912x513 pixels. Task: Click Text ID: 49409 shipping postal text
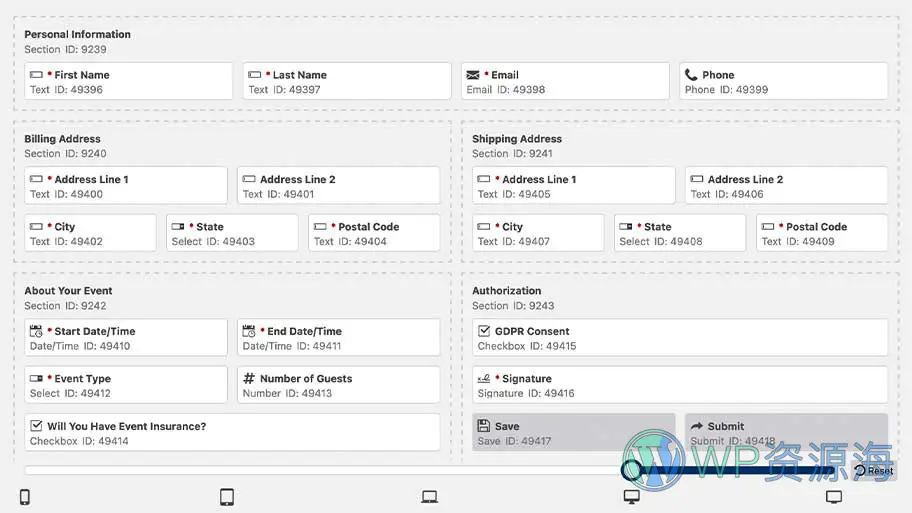798,241
